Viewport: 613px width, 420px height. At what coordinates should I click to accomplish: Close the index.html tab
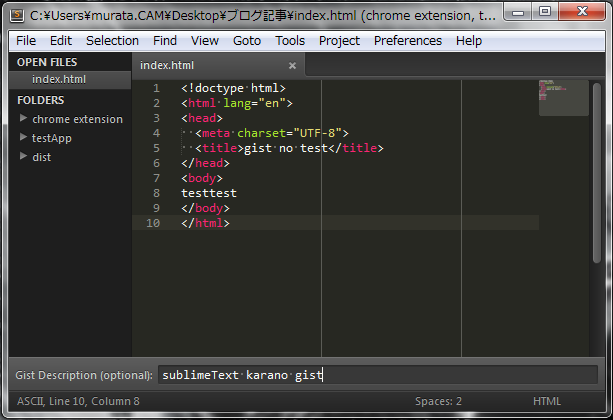pos(292,66)
